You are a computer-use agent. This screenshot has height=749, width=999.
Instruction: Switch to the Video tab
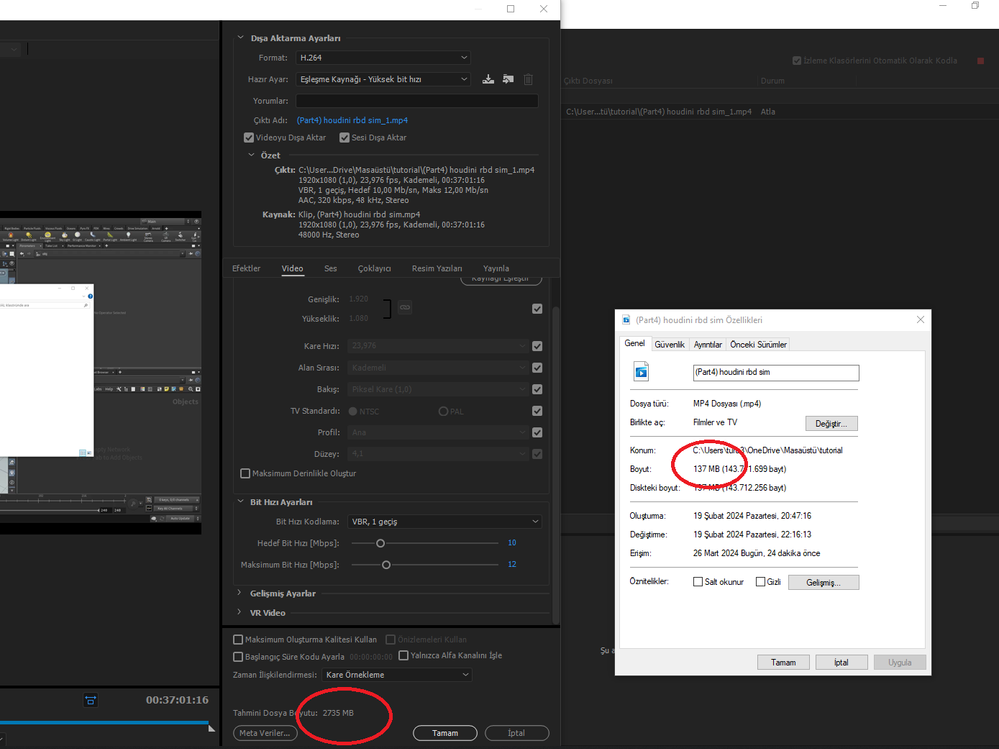(x=292, y=269)
